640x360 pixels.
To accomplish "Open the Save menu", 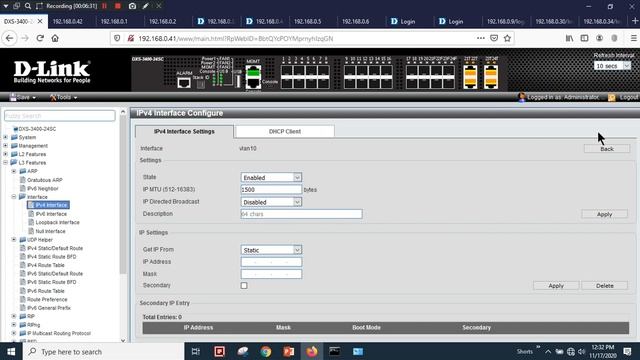I will click(x=23, y=97).
